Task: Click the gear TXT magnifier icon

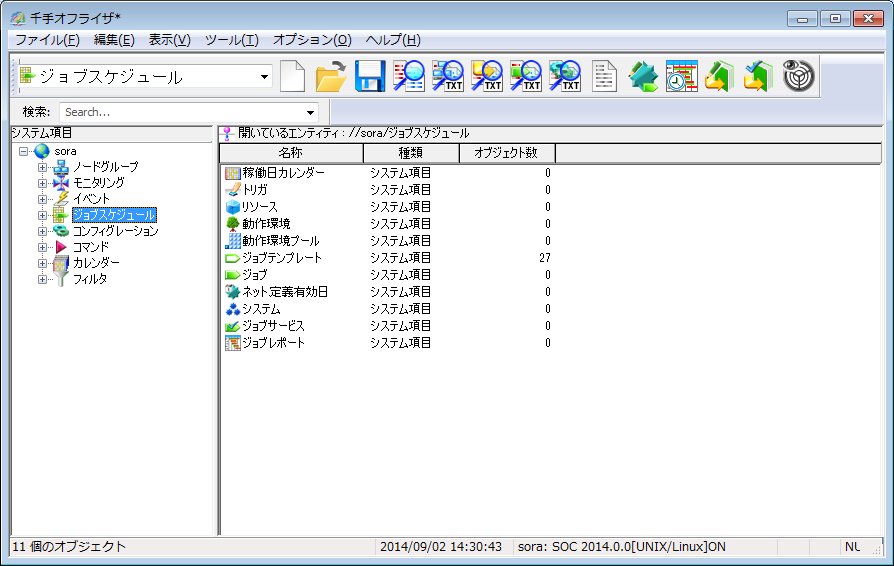Action: pyautogui.click(x=564, y=76)
